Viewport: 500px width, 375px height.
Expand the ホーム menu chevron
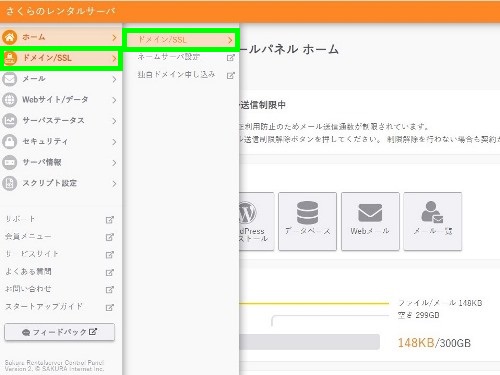point(114,37)
